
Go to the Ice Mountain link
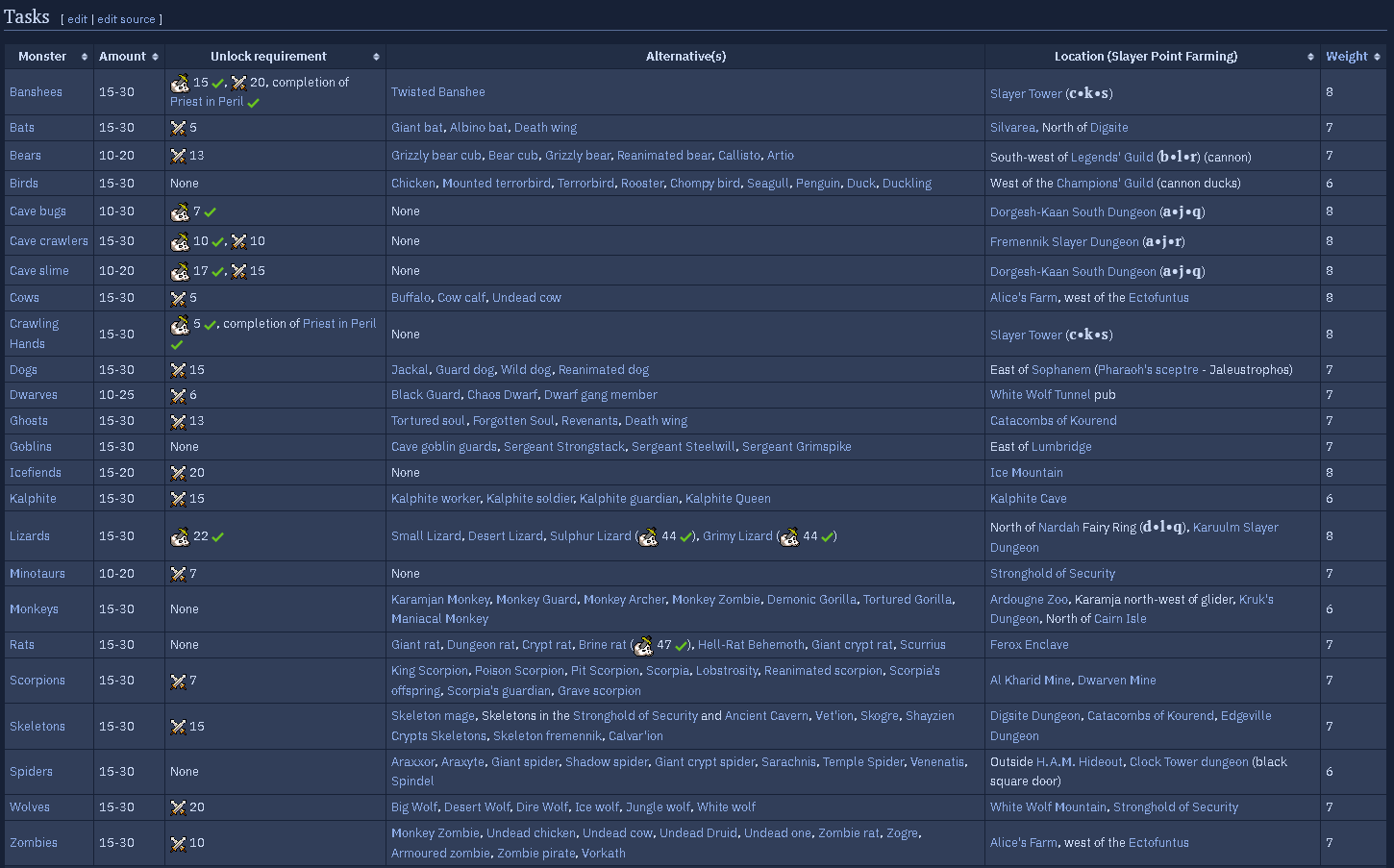pyautogui.click(x=1027, y=473)
